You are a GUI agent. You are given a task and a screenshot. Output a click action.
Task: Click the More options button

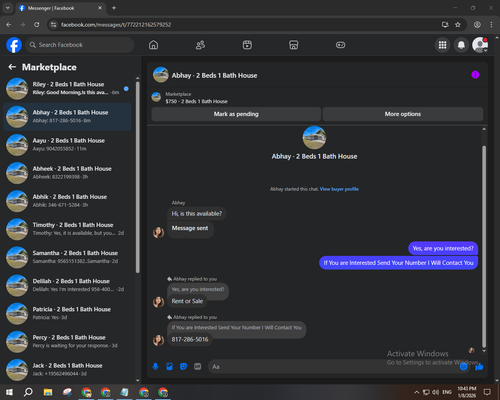(403, 114)
